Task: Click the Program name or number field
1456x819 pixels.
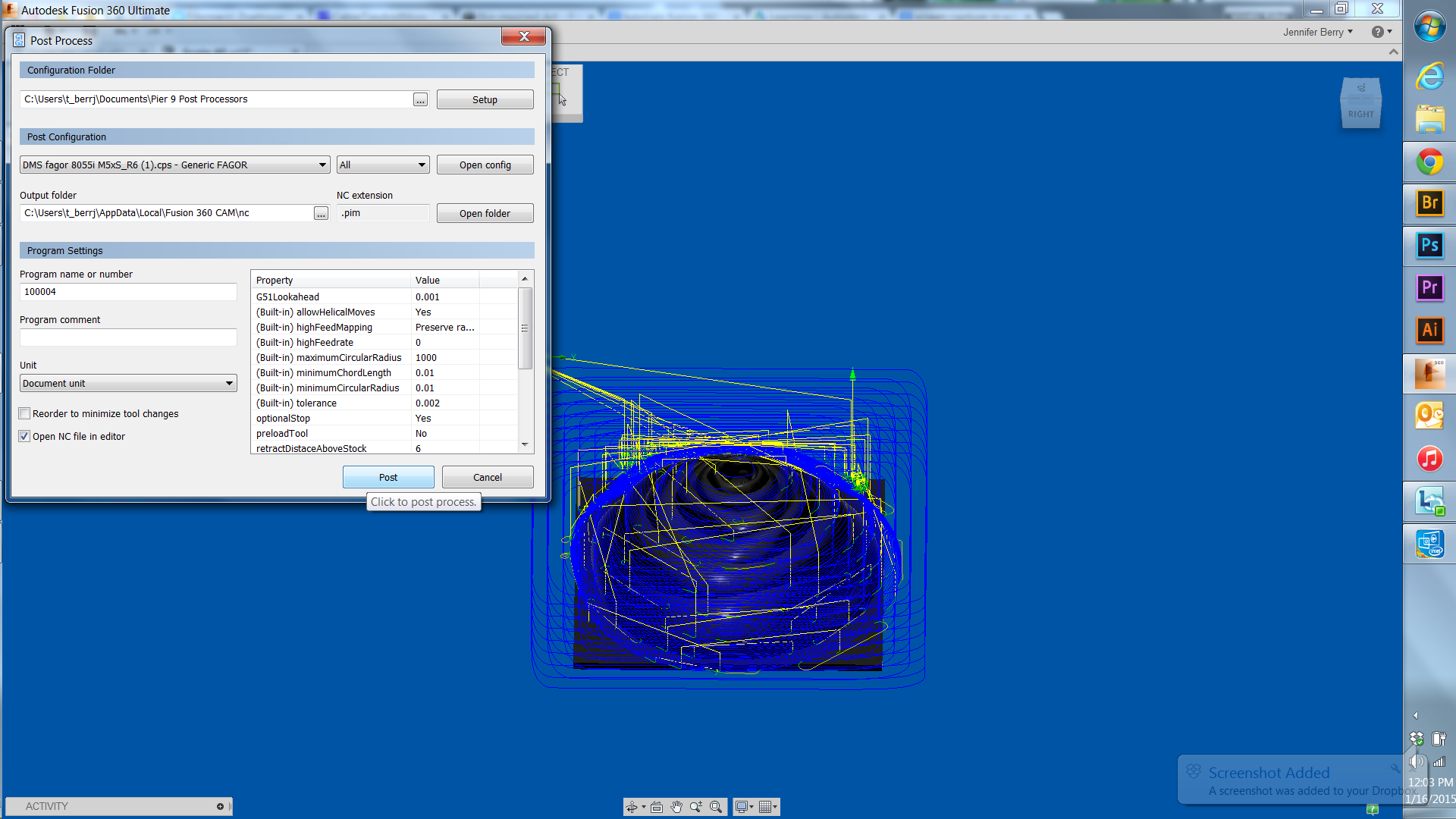Action: tap(128, 292)
